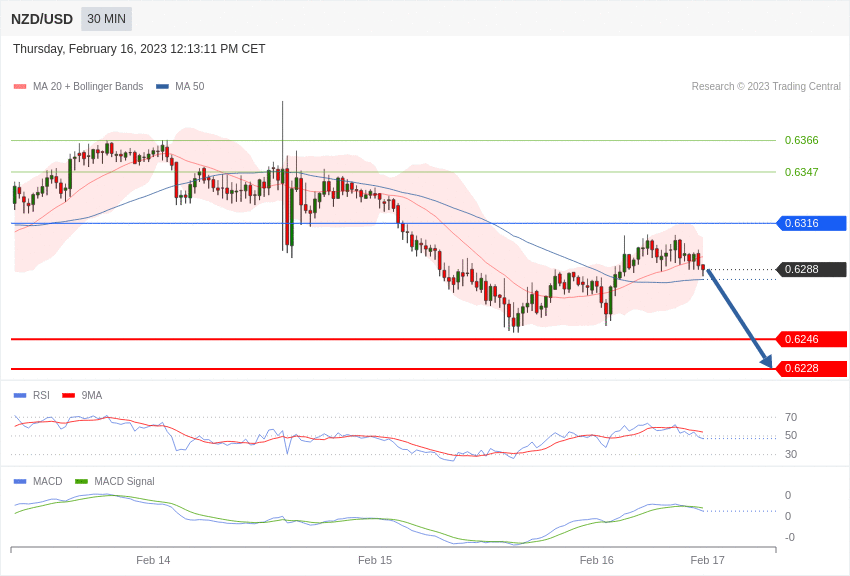850x576 pixels.
Task: Click the 9MA legend label
Action: [x=92, y=396]
